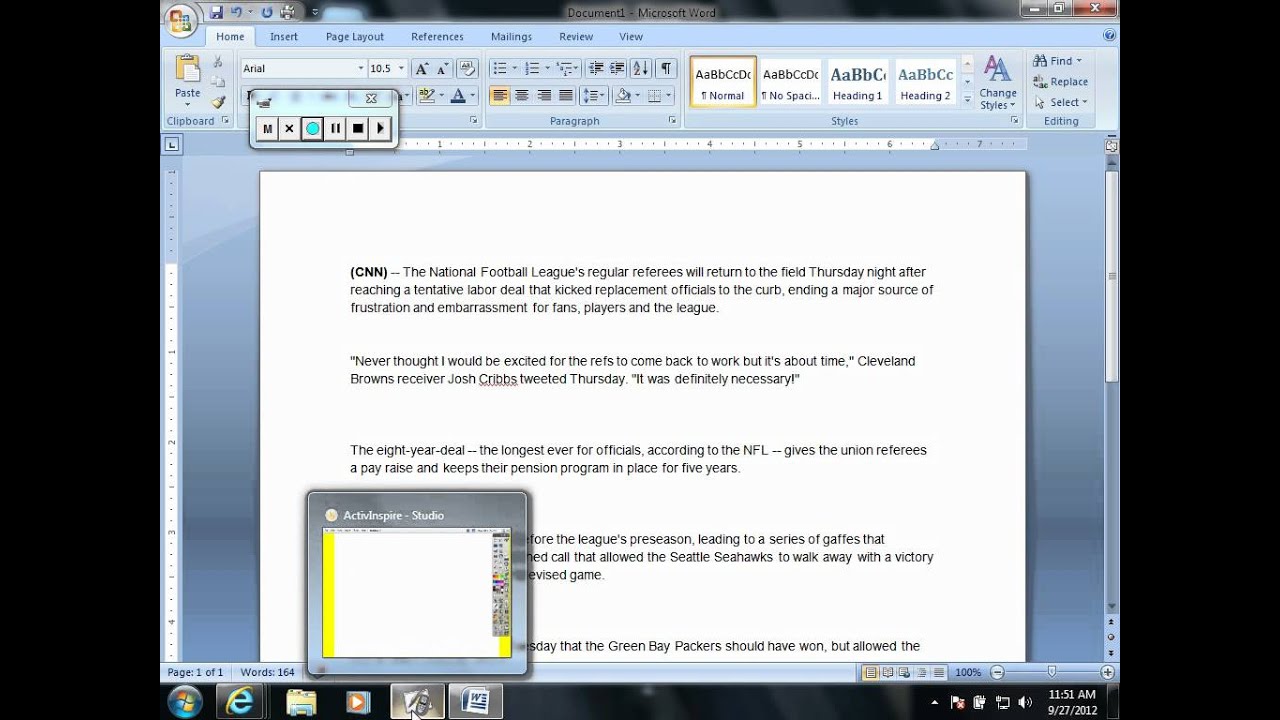The image size is (1280, 720).
Task: Apply the No Spacing style
Action: [790, 81]
